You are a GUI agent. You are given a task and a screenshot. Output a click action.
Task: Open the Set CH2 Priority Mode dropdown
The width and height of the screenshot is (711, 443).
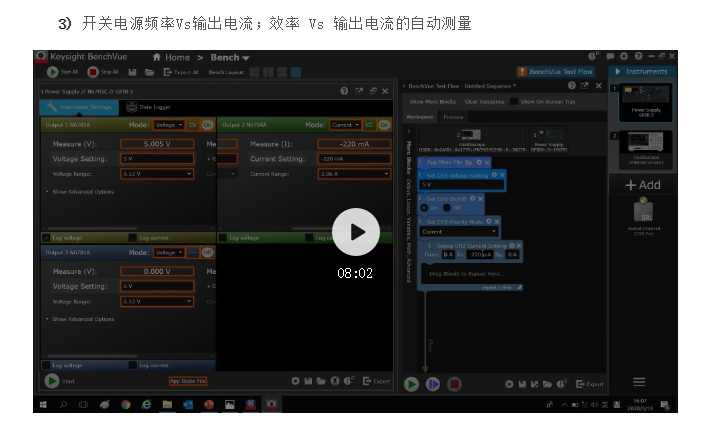(459, 232)
